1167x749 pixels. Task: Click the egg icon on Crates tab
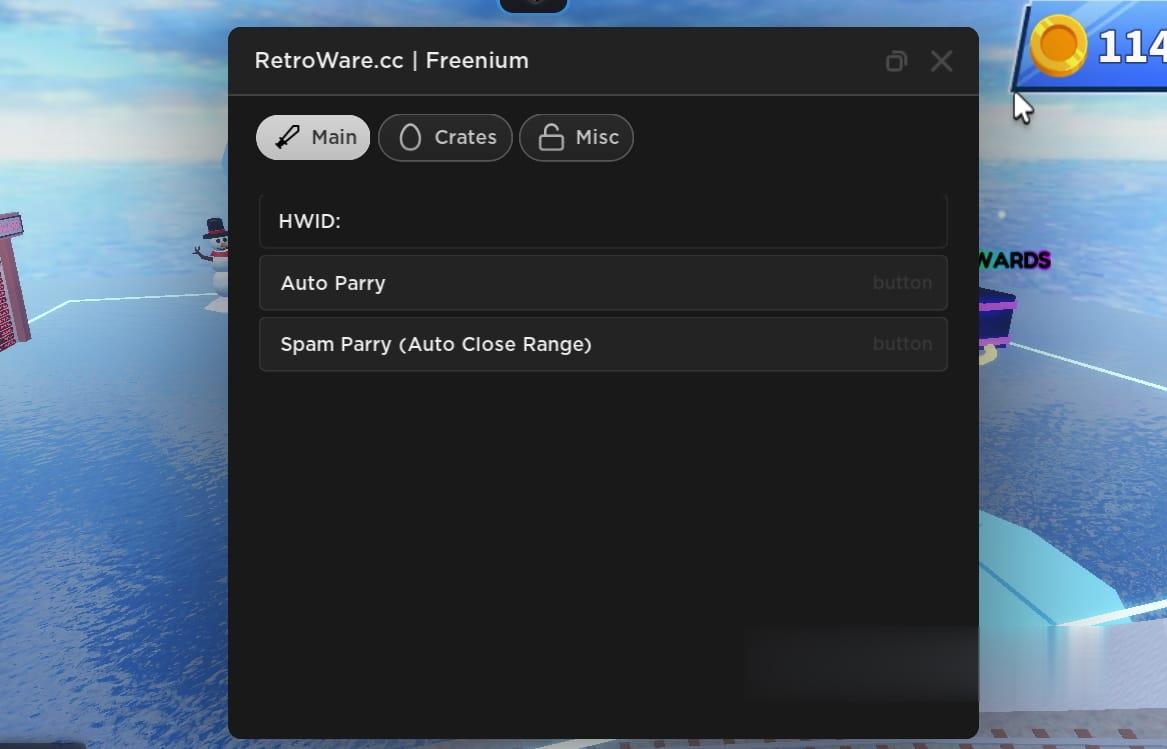[x=410, y=137]
